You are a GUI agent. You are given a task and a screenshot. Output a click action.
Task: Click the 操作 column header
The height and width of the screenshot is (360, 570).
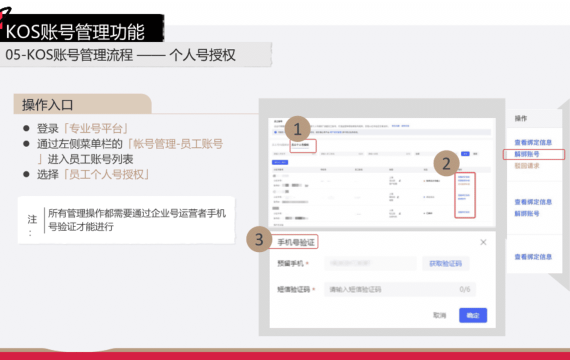coord(521,118)
